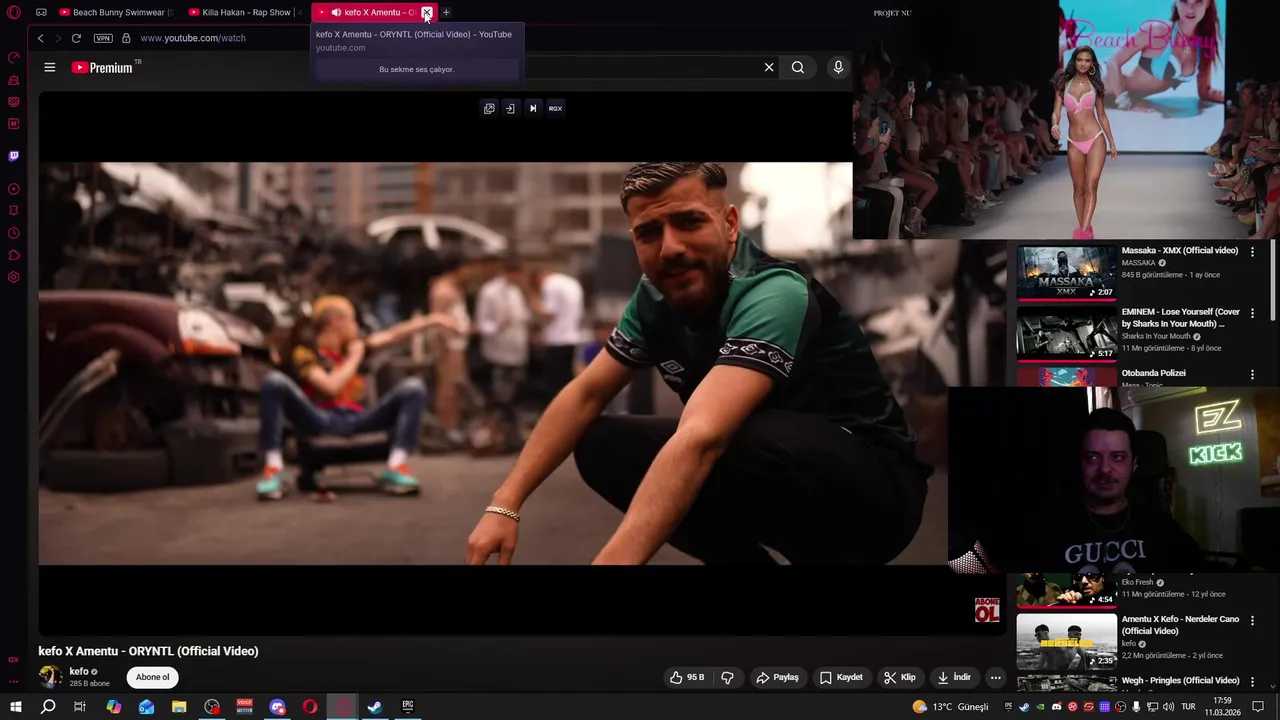Open options menu for Massaka - XMX
This screenshot has width=1280, height=720.
[x=1252, y=252]
